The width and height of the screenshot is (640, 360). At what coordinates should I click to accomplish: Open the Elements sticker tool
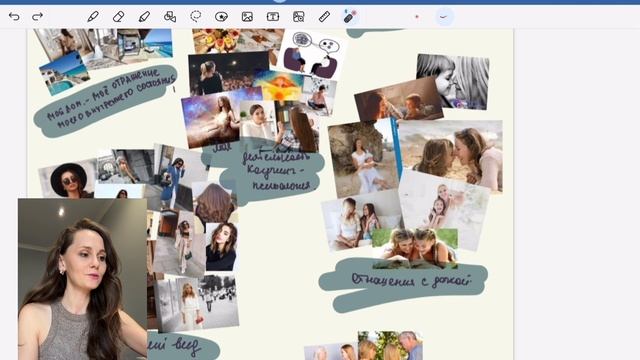coord(221,17)
